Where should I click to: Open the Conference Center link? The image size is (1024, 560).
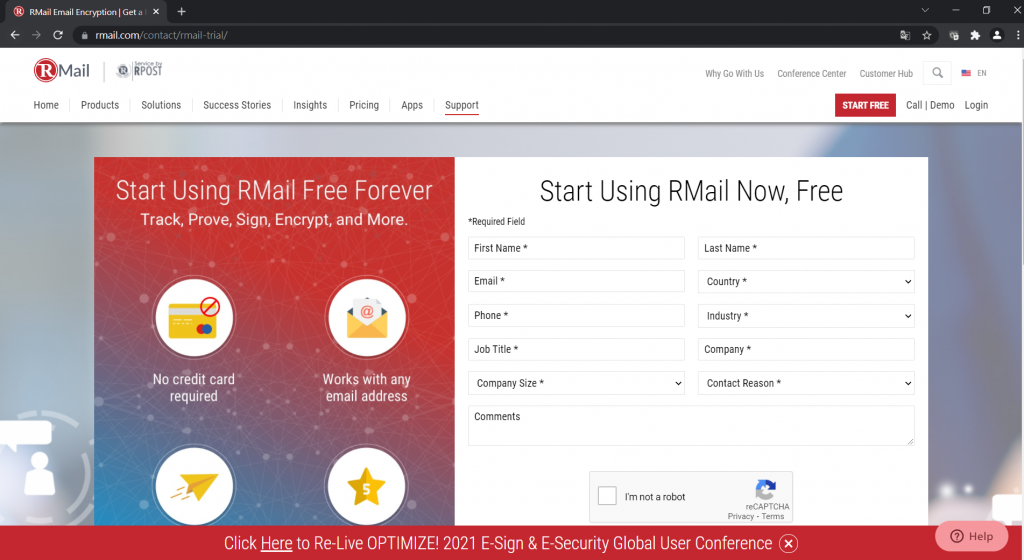[812, 74]
